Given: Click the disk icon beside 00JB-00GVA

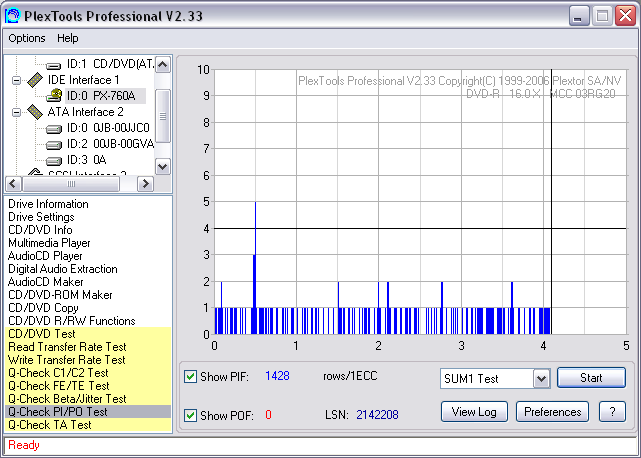Looking at the screenshot, I should click(53, 145).
